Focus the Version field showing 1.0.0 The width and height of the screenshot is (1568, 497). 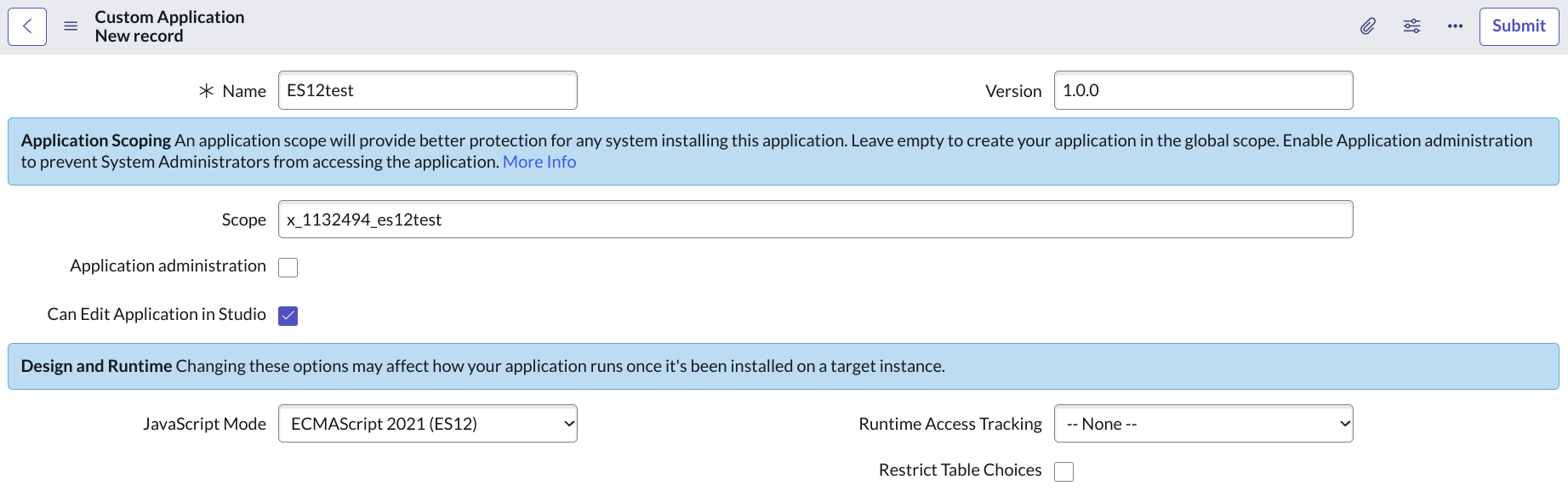click(x=1203, y=90)
